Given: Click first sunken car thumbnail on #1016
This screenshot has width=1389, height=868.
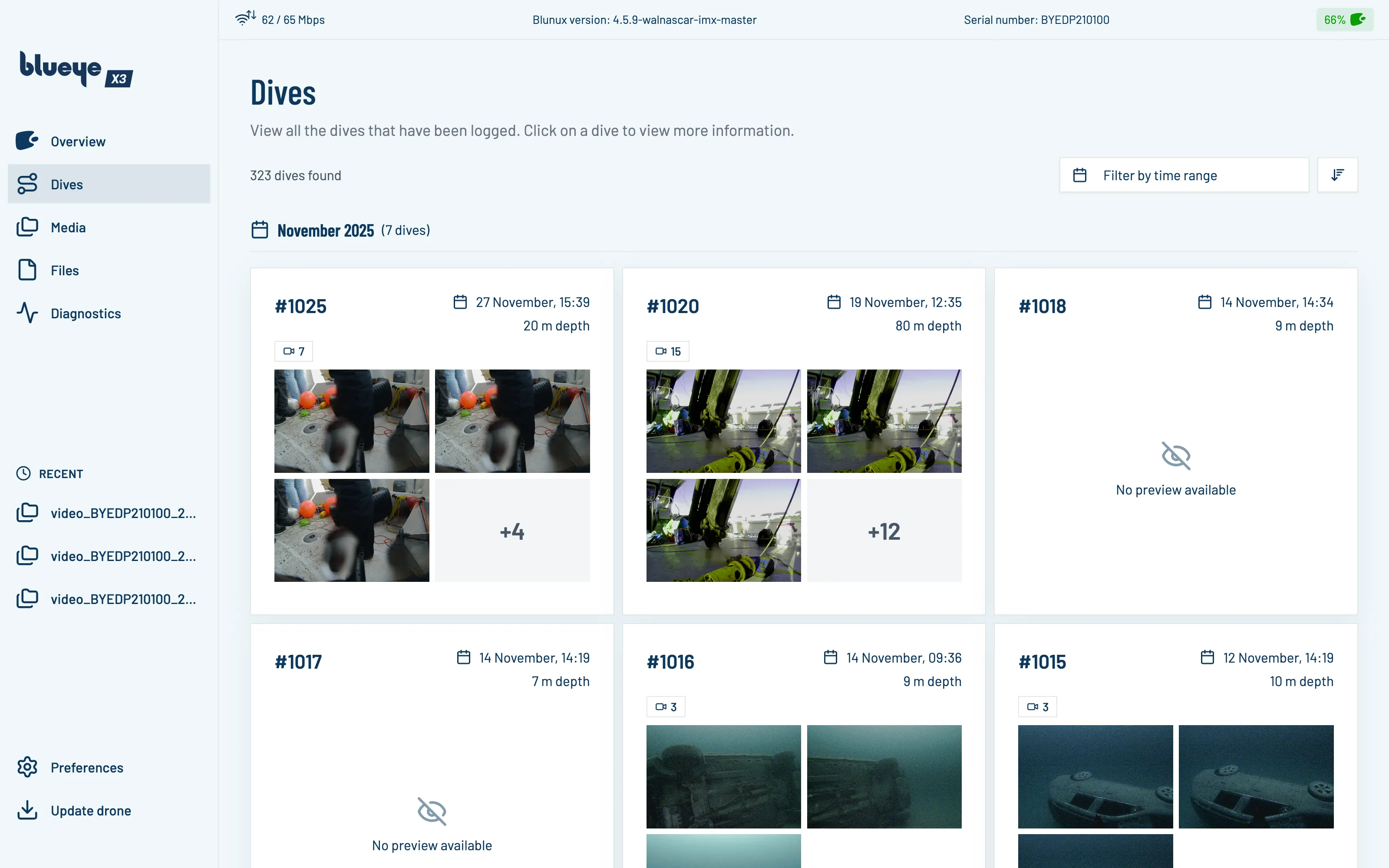Looking at the screenshot, I should [x=723, y=776].
